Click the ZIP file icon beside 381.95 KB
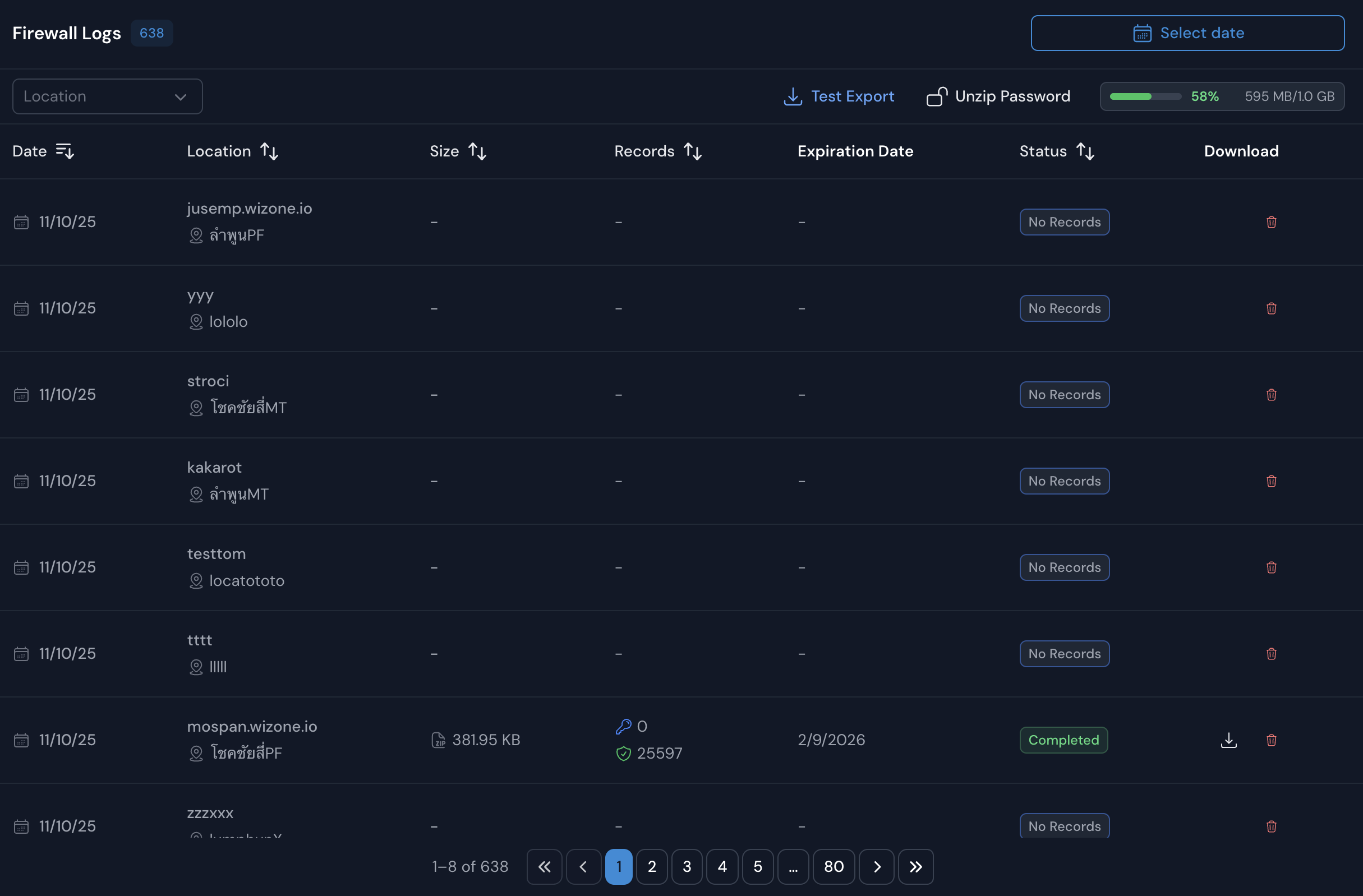 point(438,740)
